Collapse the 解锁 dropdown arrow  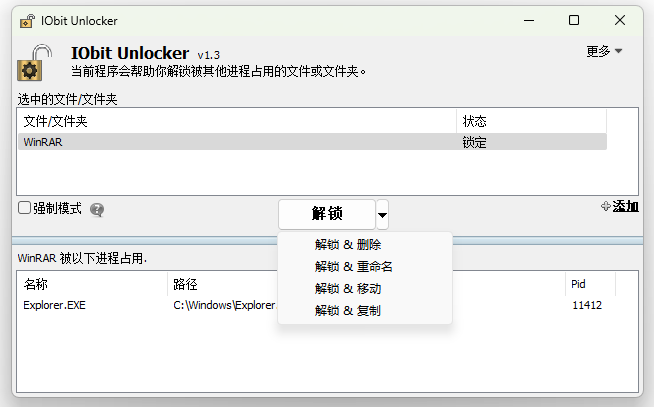pyautogui.click(x=382, y=215)
